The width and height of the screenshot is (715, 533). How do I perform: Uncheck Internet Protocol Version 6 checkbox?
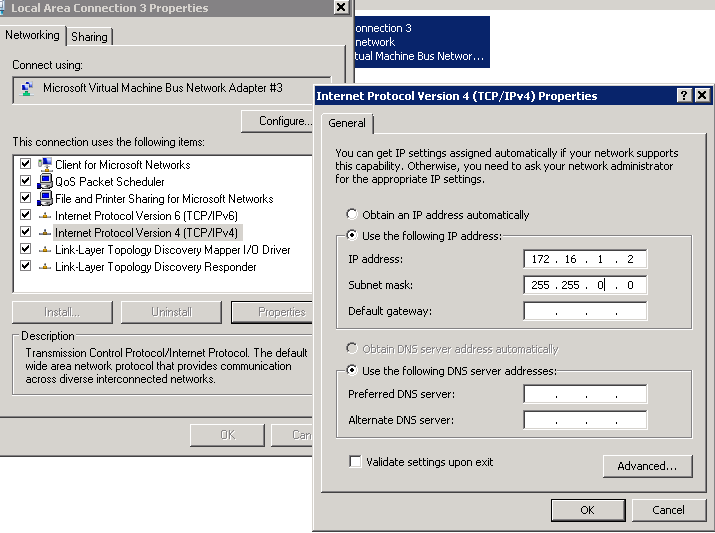point(25,216)
